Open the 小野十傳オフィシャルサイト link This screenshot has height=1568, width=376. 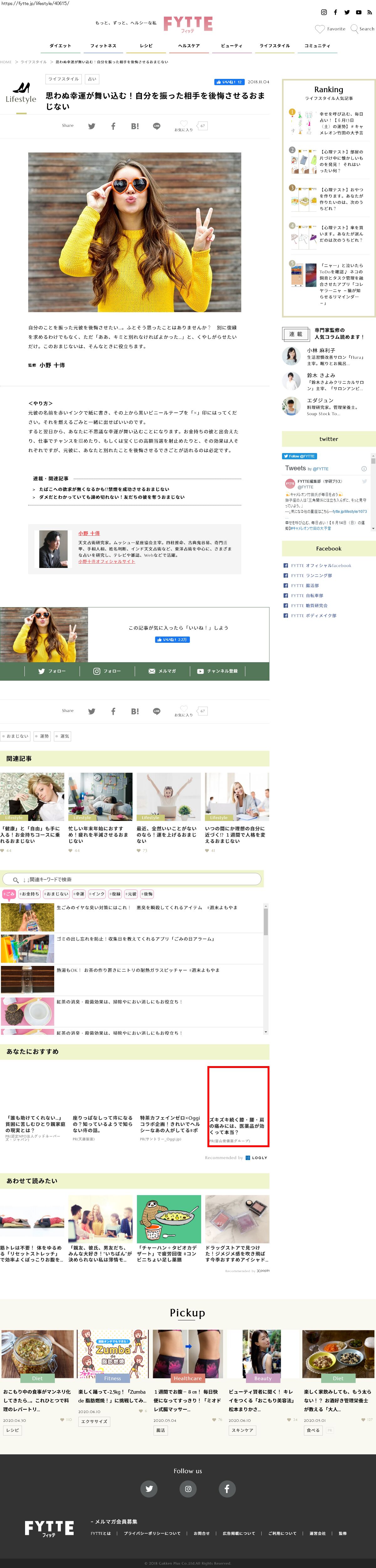pyautogui.click(x=107, y=561)
